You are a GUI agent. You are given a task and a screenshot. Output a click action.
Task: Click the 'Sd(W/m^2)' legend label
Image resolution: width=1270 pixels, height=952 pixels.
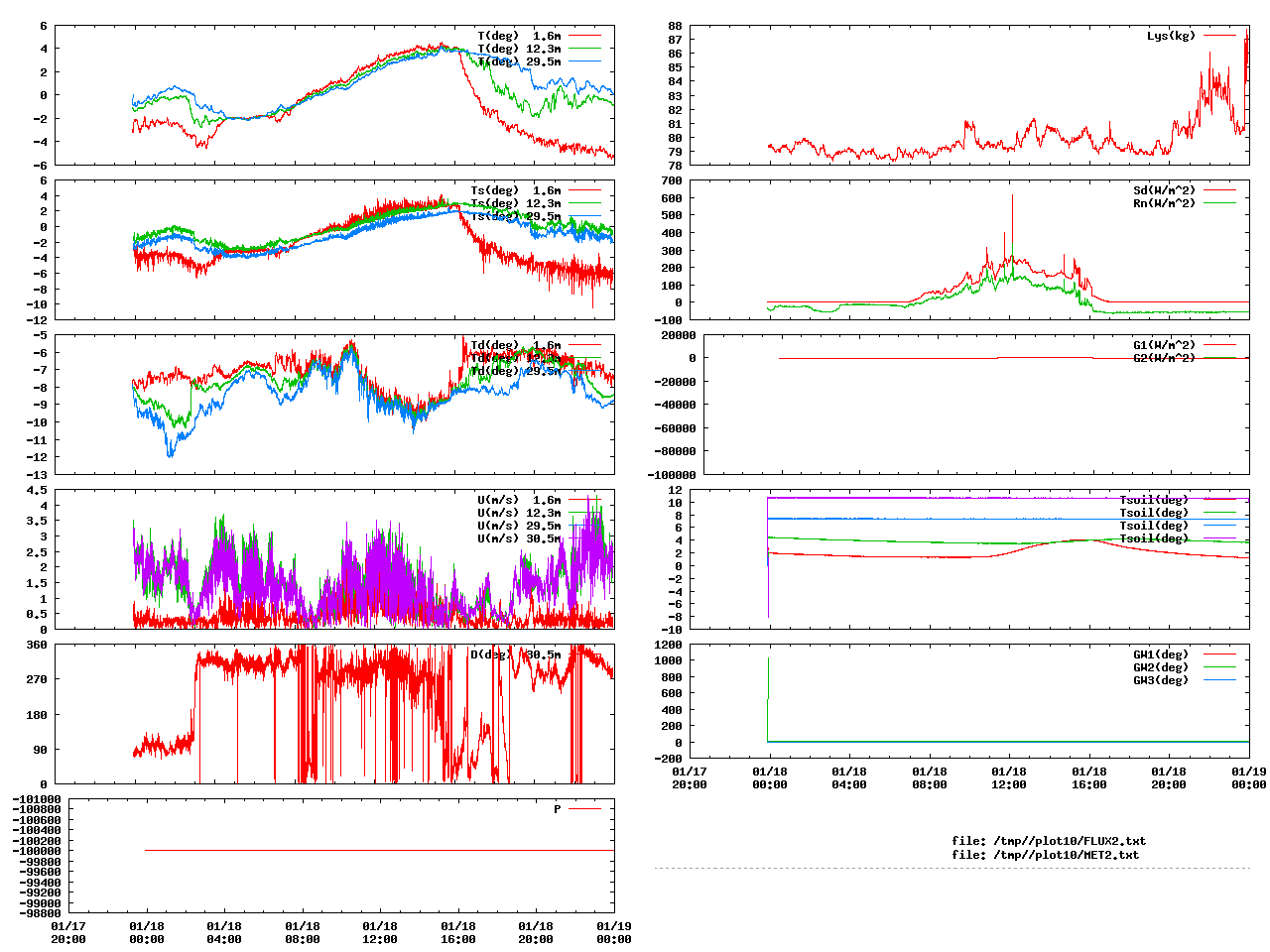click(1165, 190)
